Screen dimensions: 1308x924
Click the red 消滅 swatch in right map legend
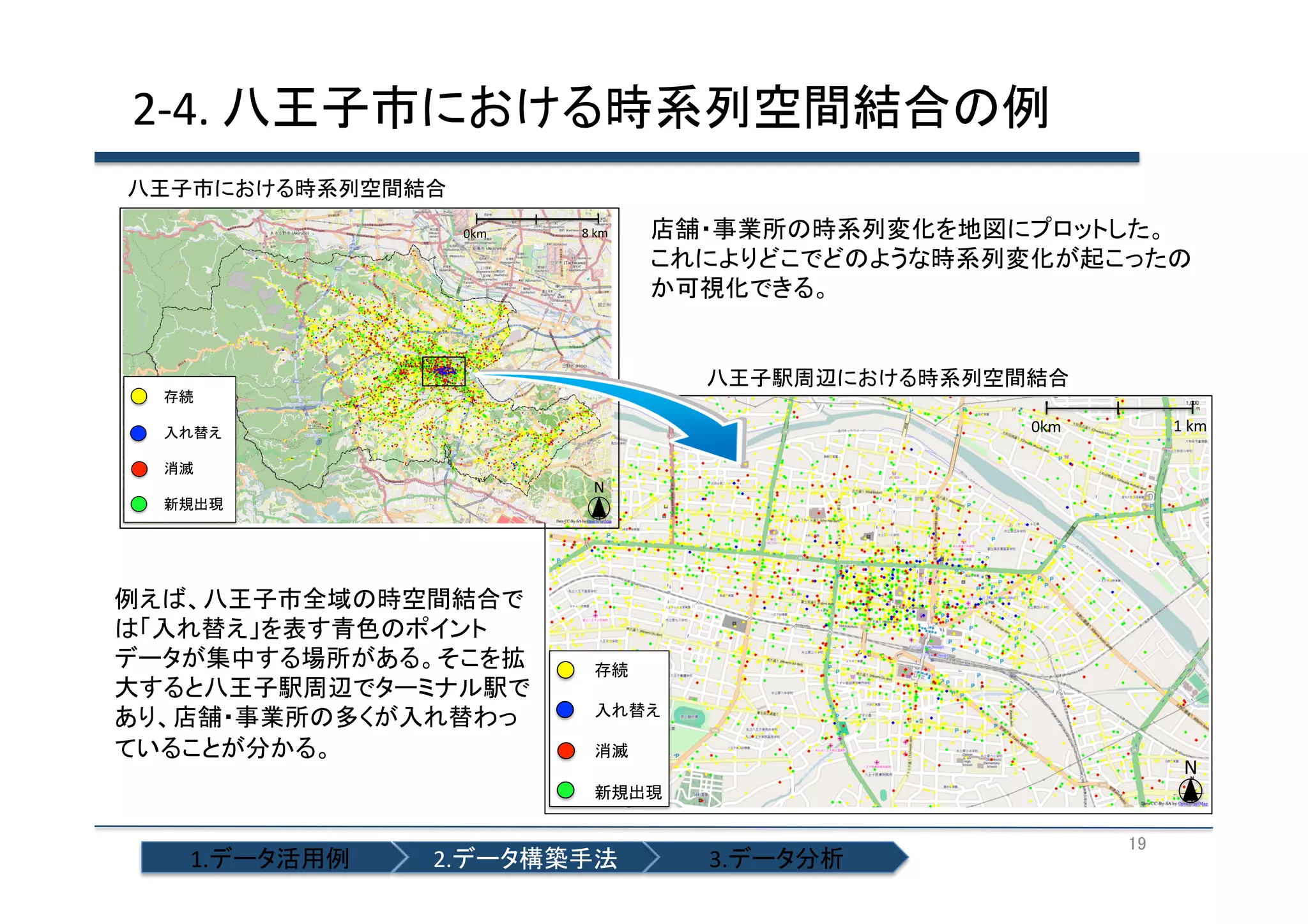pyautogui.click(x=565, y=750)
